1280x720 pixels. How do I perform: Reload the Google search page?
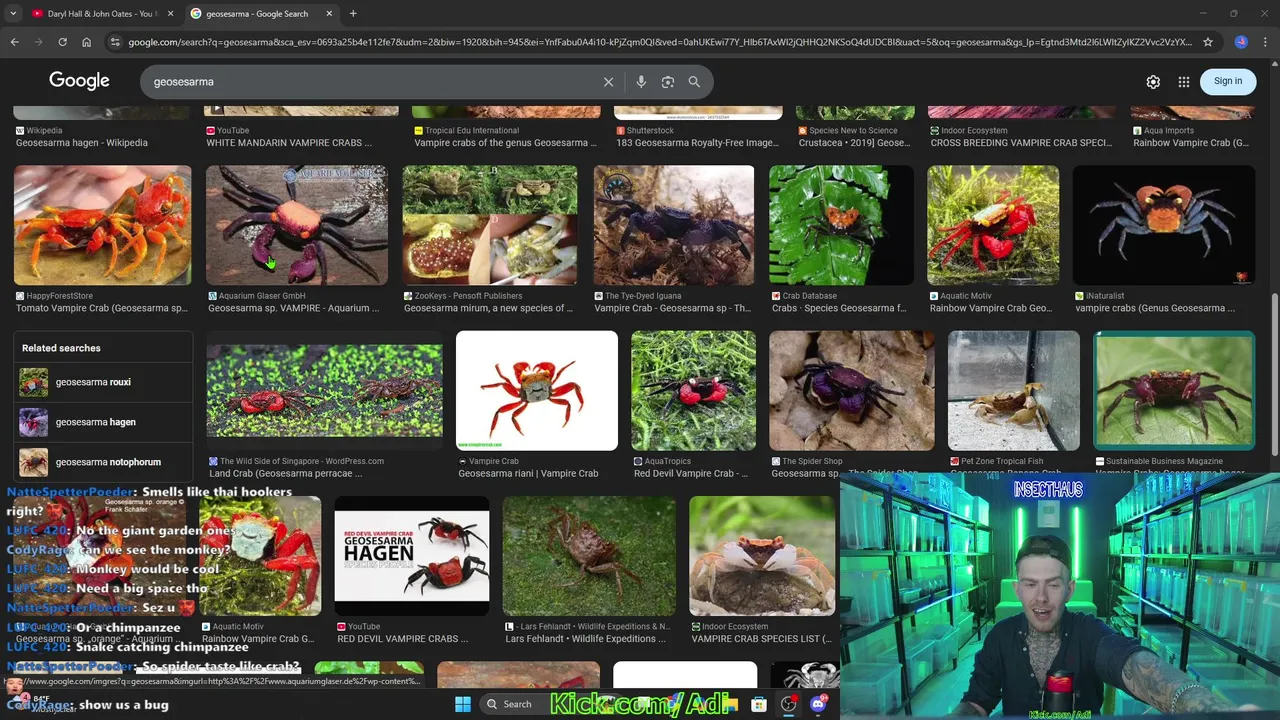62,42
